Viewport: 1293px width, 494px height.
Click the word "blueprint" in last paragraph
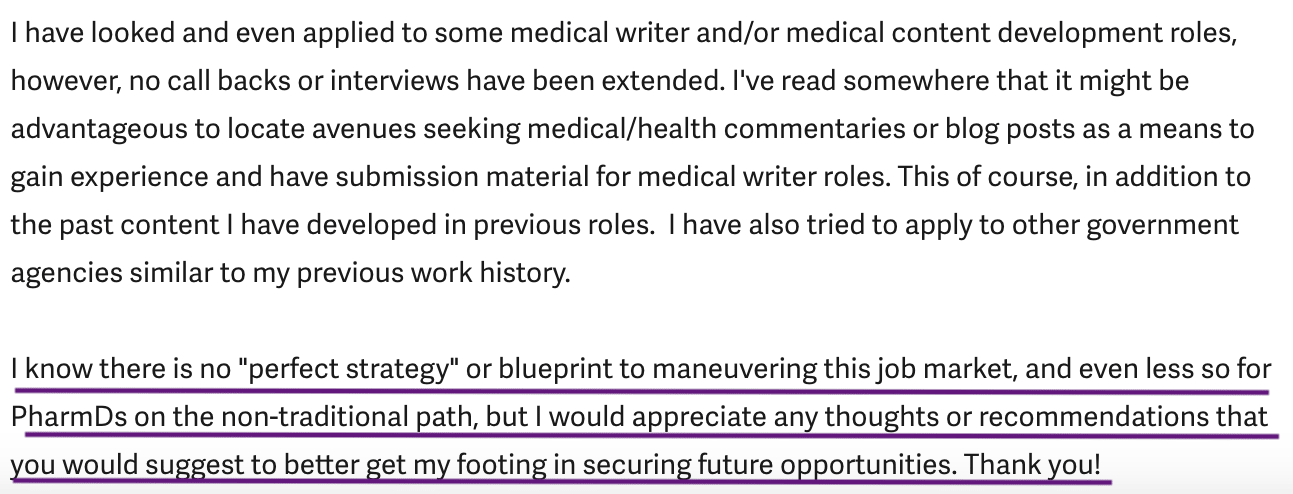tap(555, 369)
